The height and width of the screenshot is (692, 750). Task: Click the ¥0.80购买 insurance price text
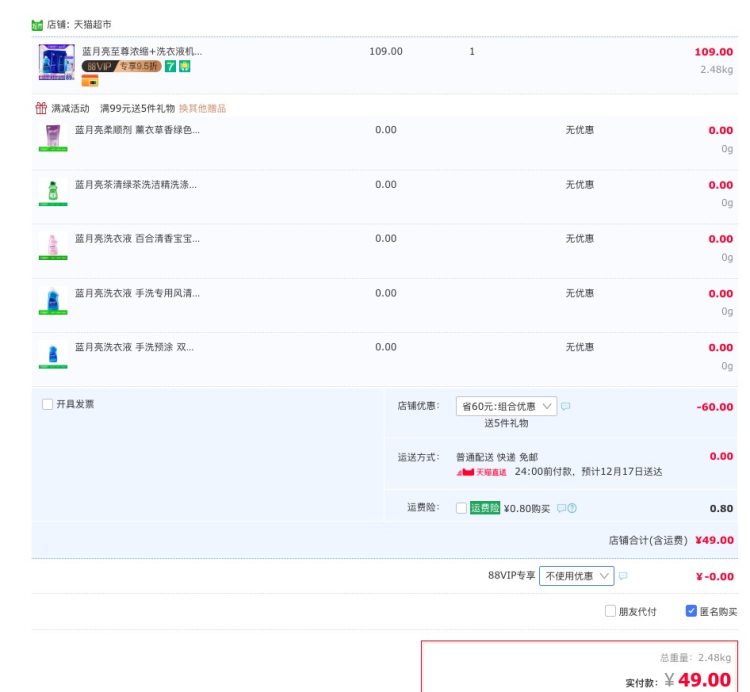pos(527,508)
